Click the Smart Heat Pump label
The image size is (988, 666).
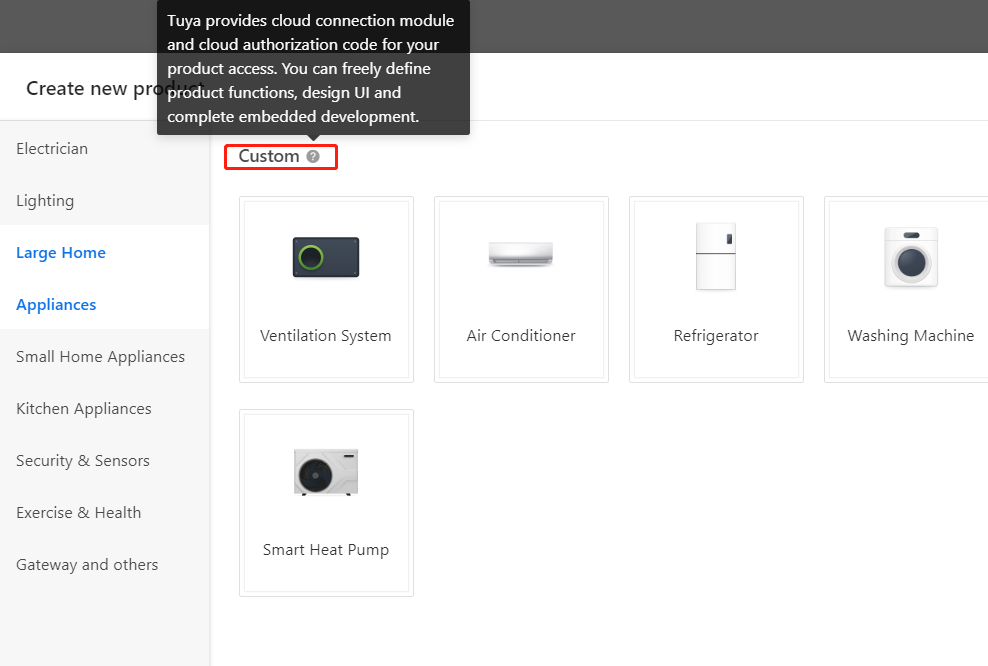coord(326,550)
